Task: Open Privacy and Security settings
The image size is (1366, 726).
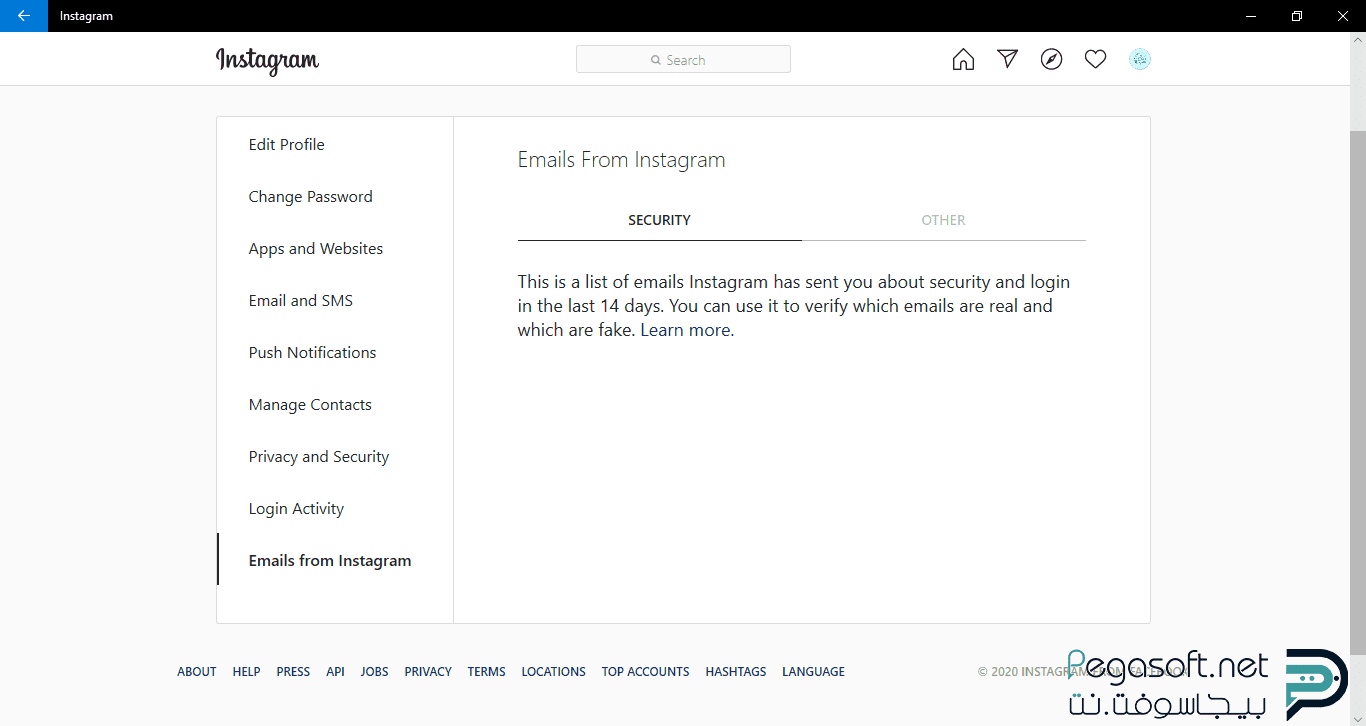Action: [335, 456]
